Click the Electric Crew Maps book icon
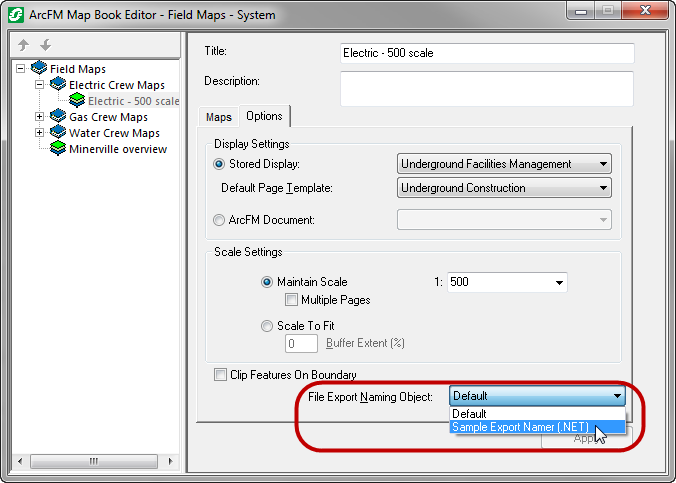Screen dimensions: 676x483 58,85
